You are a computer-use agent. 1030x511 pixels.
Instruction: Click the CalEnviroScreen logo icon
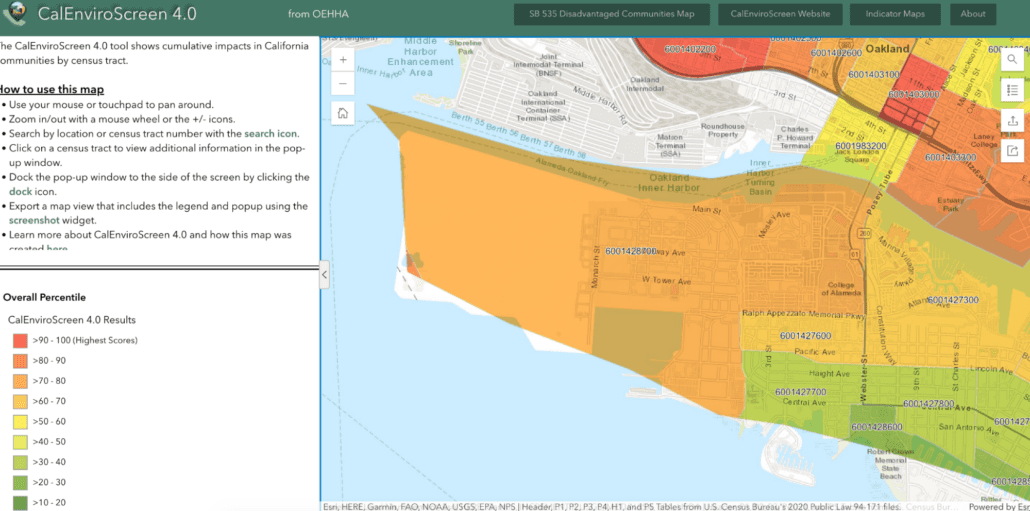[15, 14]
